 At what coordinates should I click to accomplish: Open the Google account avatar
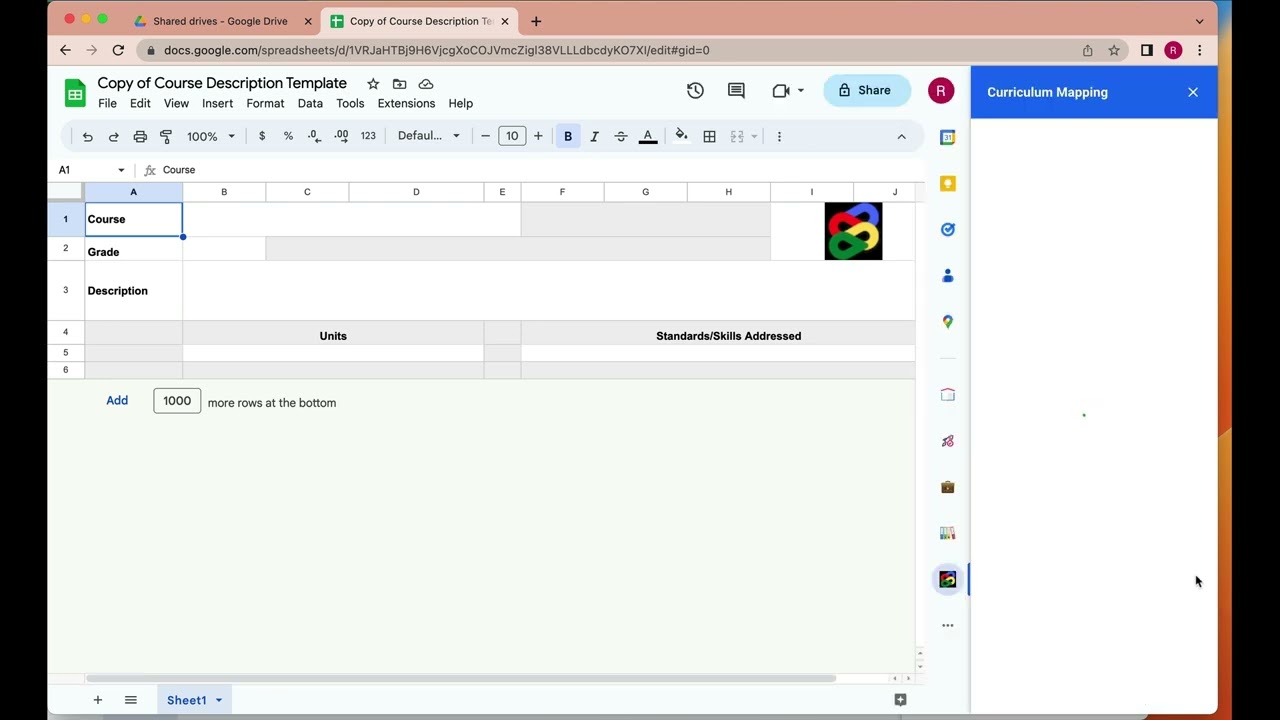941,91
